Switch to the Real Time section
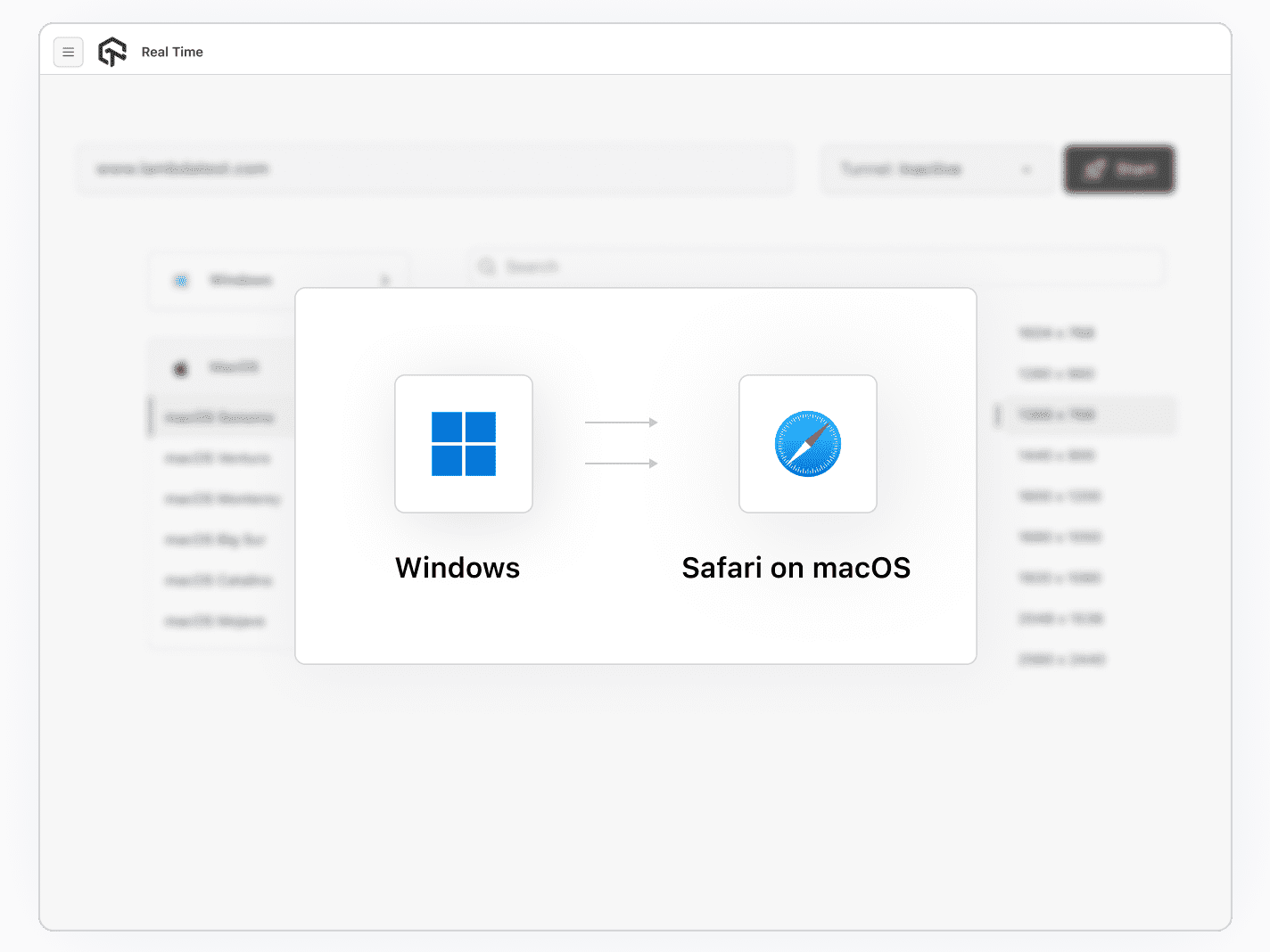Image resolution: width=1270 pixels, height=952 pixels. pos(172,52)
